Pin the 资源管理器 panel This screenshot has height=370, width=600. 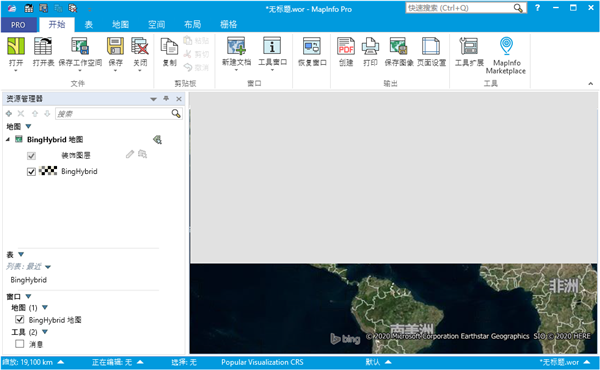(x=166, y=99)
